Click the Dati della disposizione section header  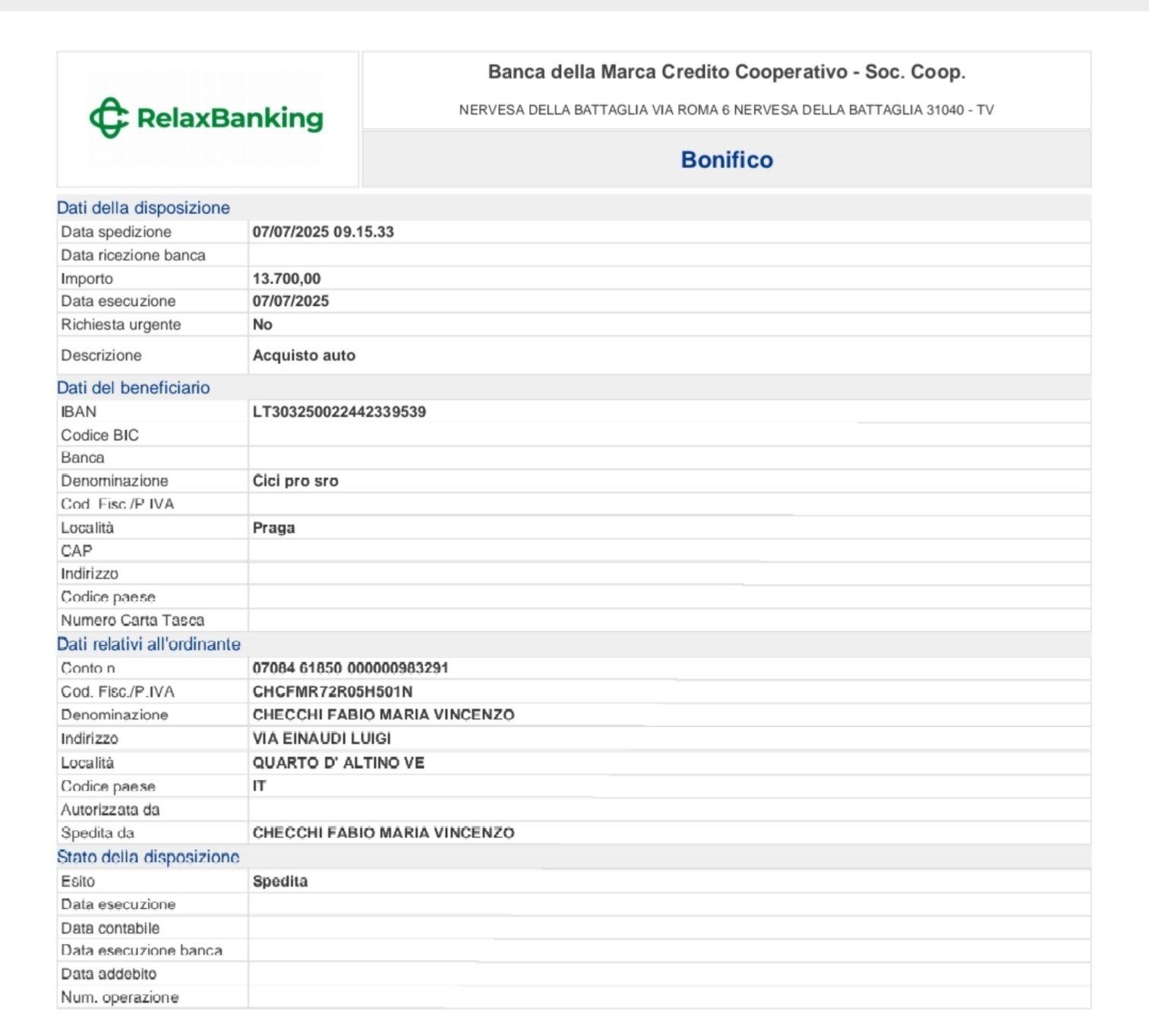coord(144,208)
